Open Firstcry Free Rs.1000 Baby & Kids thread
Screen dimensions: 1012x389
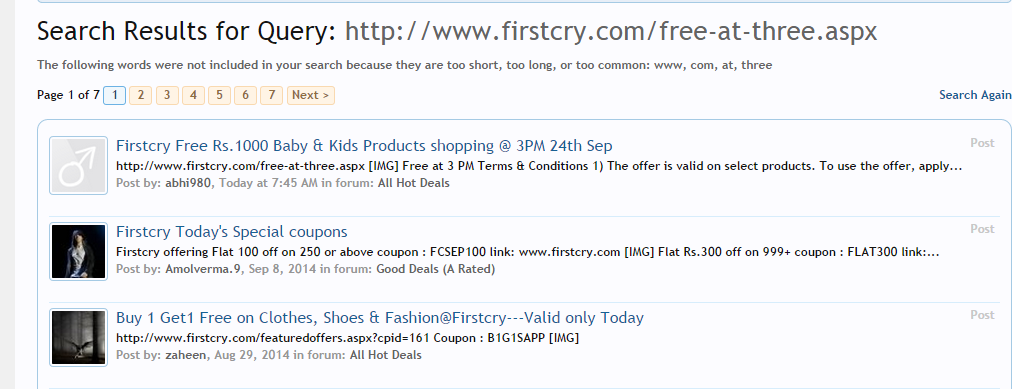[x=364, y=145]
